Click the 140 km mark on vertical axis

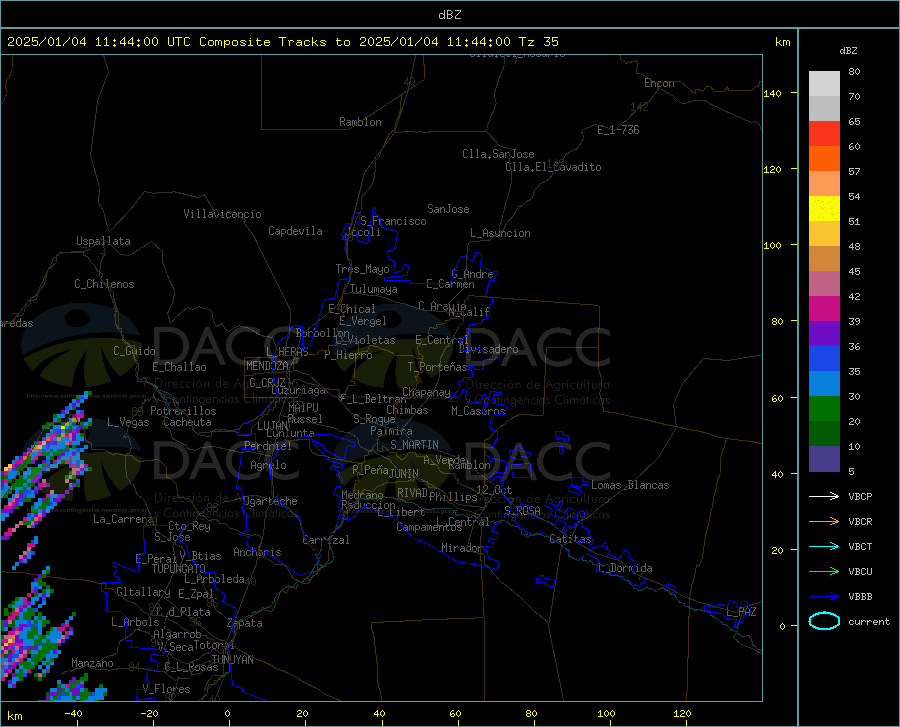773,93
